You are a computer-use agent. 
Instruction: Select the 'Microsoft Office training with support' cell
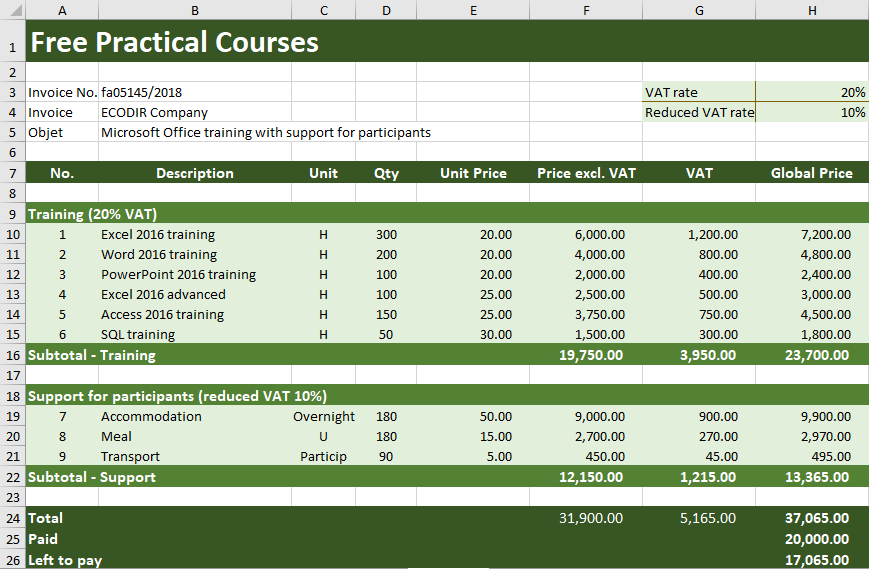pos(265,132)
